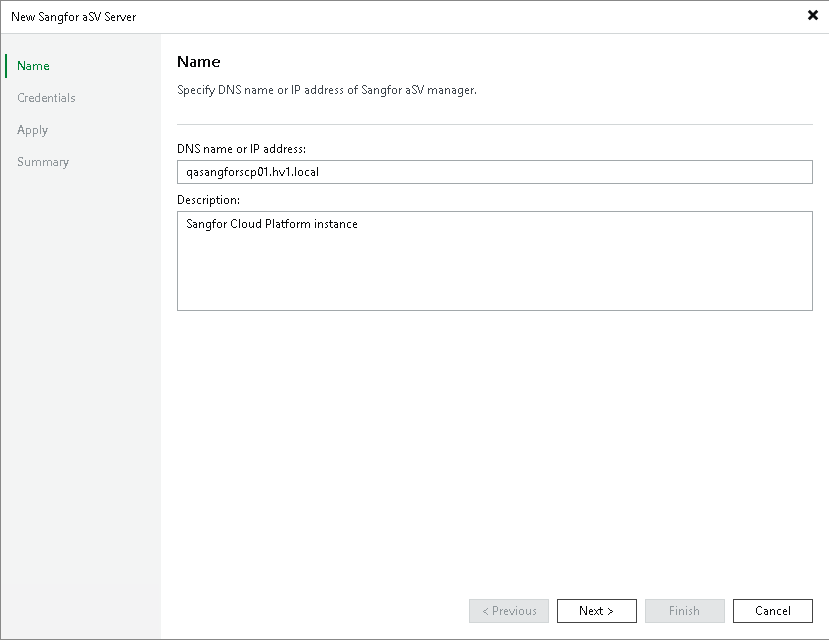This screenshot has height=640, width=829.
Task: Click the 'Name' page heading
Action: (198, 62)
